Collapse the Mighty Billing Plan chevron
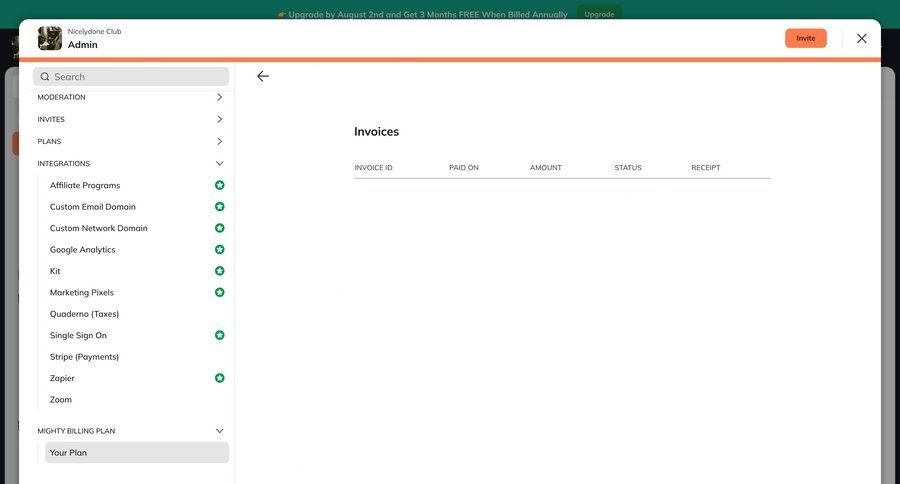Viewport: 900px width, 484px height. [x=219, y=431]
